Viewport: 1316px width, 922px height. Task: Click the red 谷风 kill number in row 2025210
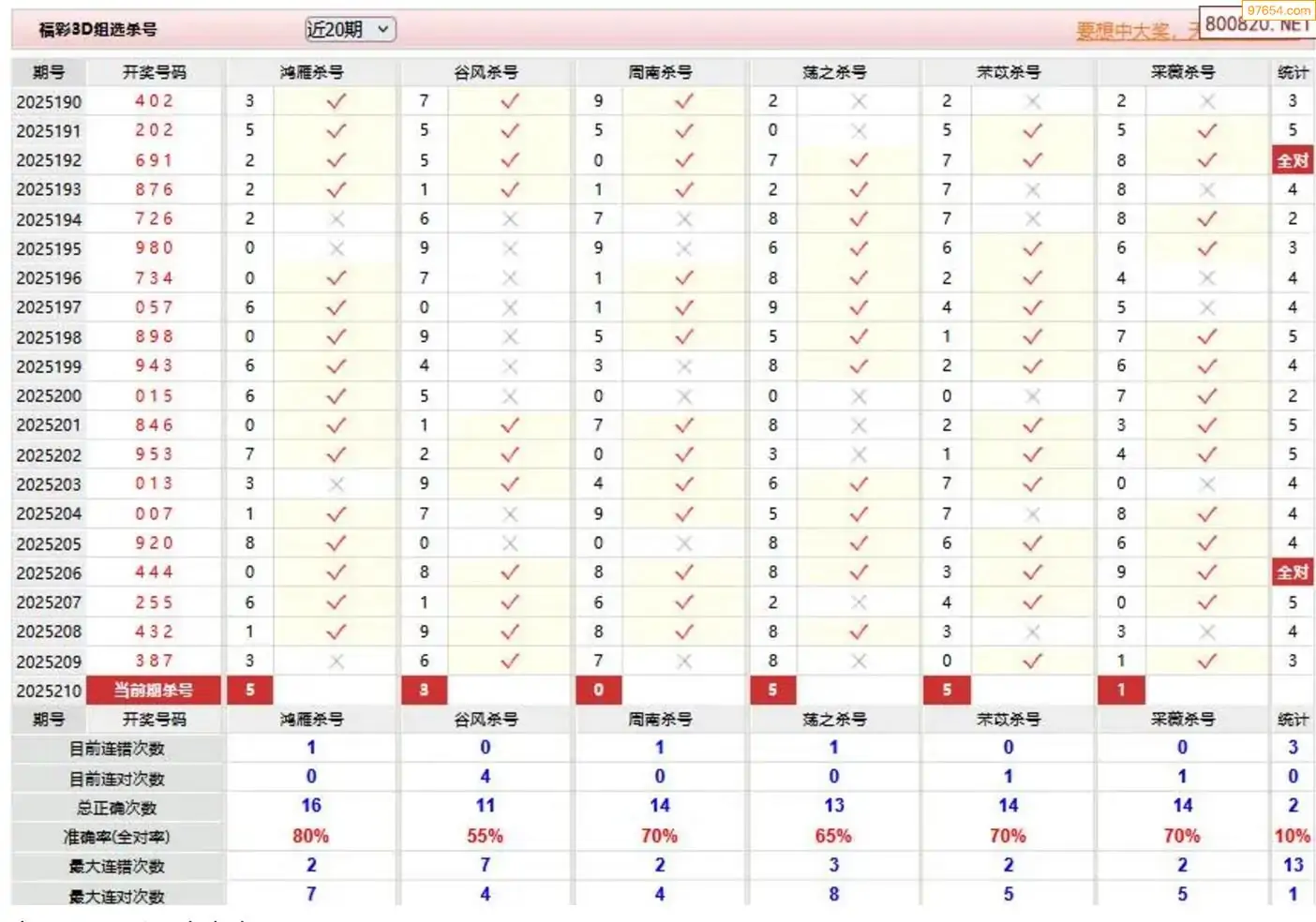point(424,691)
